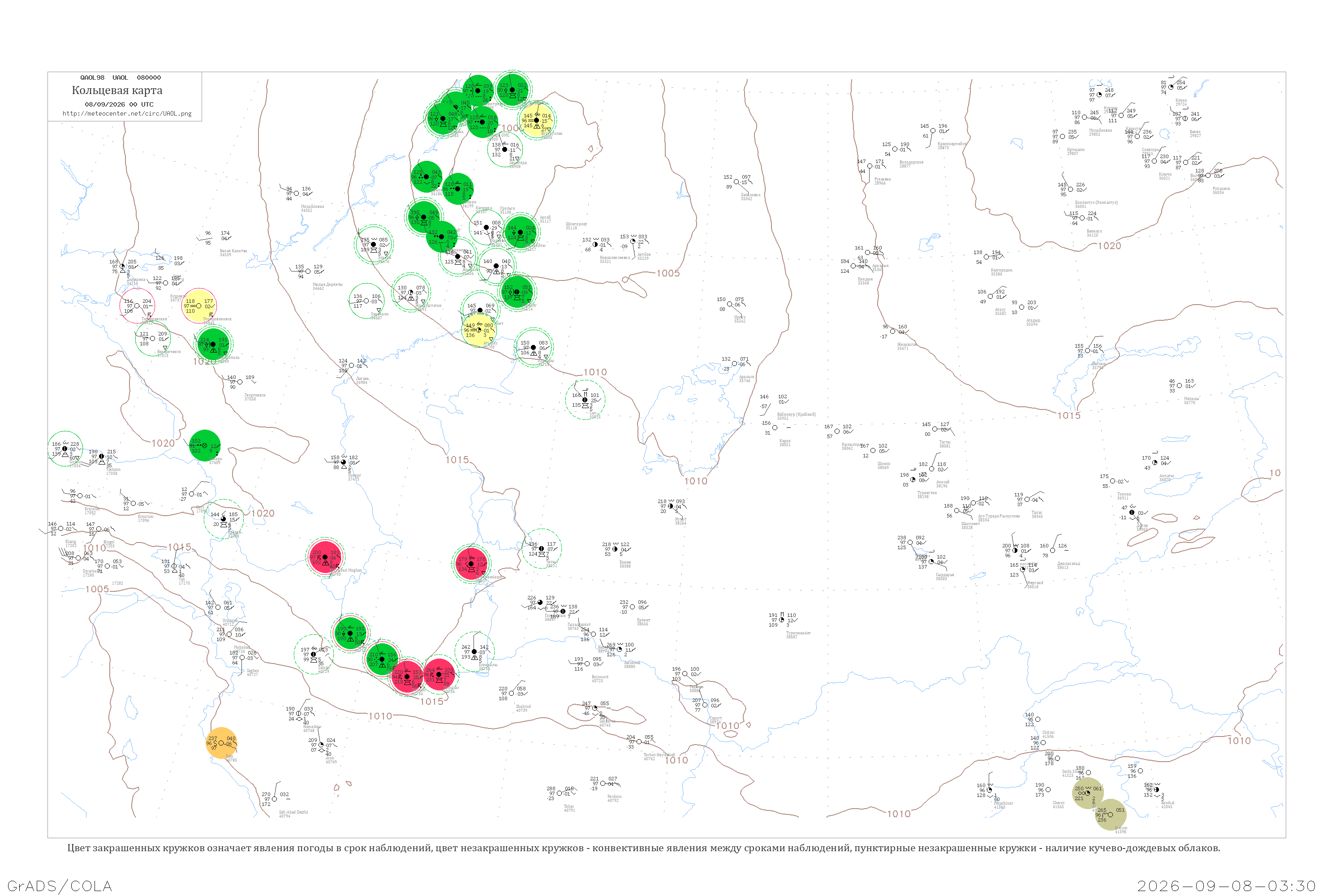Select the green-outlined circle at Giresun
The image size is (1344, 896).
[65, 448]
